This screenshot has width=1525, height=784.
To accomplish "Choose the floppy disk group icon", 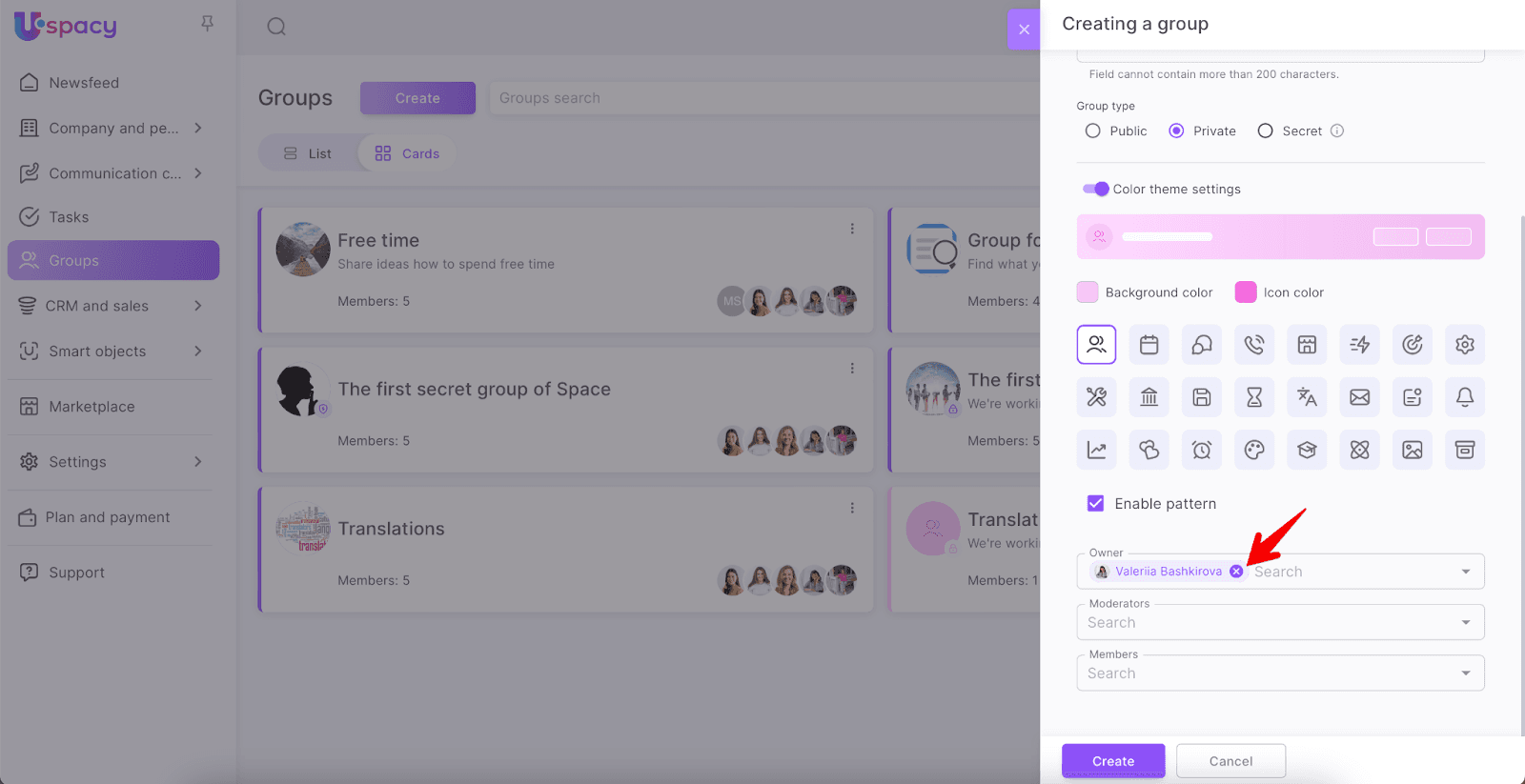I will click(1202, 397).
